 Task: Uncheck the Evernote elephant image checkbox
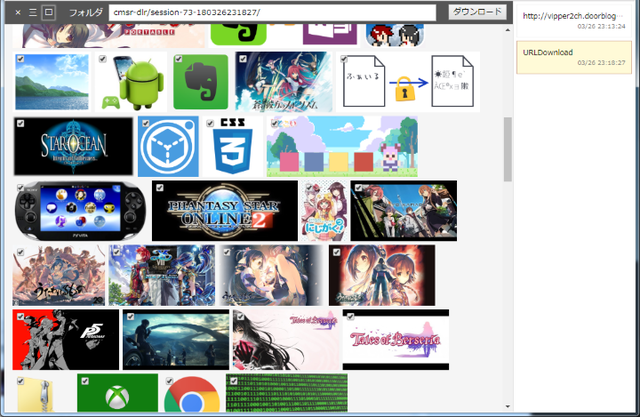(x=178, y=59)
